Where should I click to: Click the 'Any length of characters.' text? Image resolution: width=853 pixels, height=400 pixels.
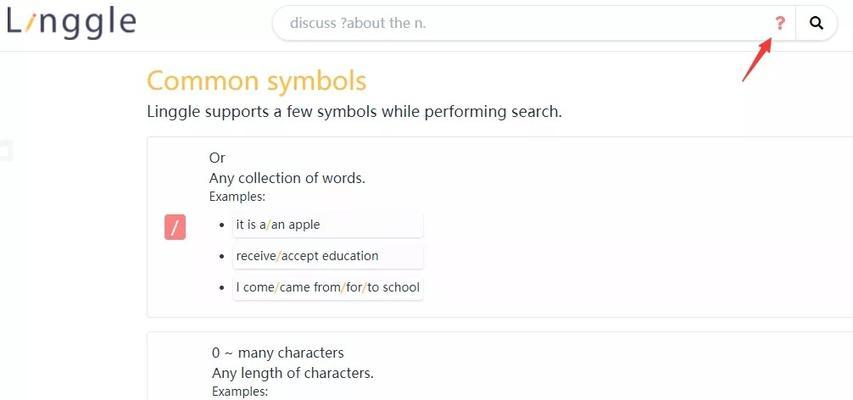(293, 373)
